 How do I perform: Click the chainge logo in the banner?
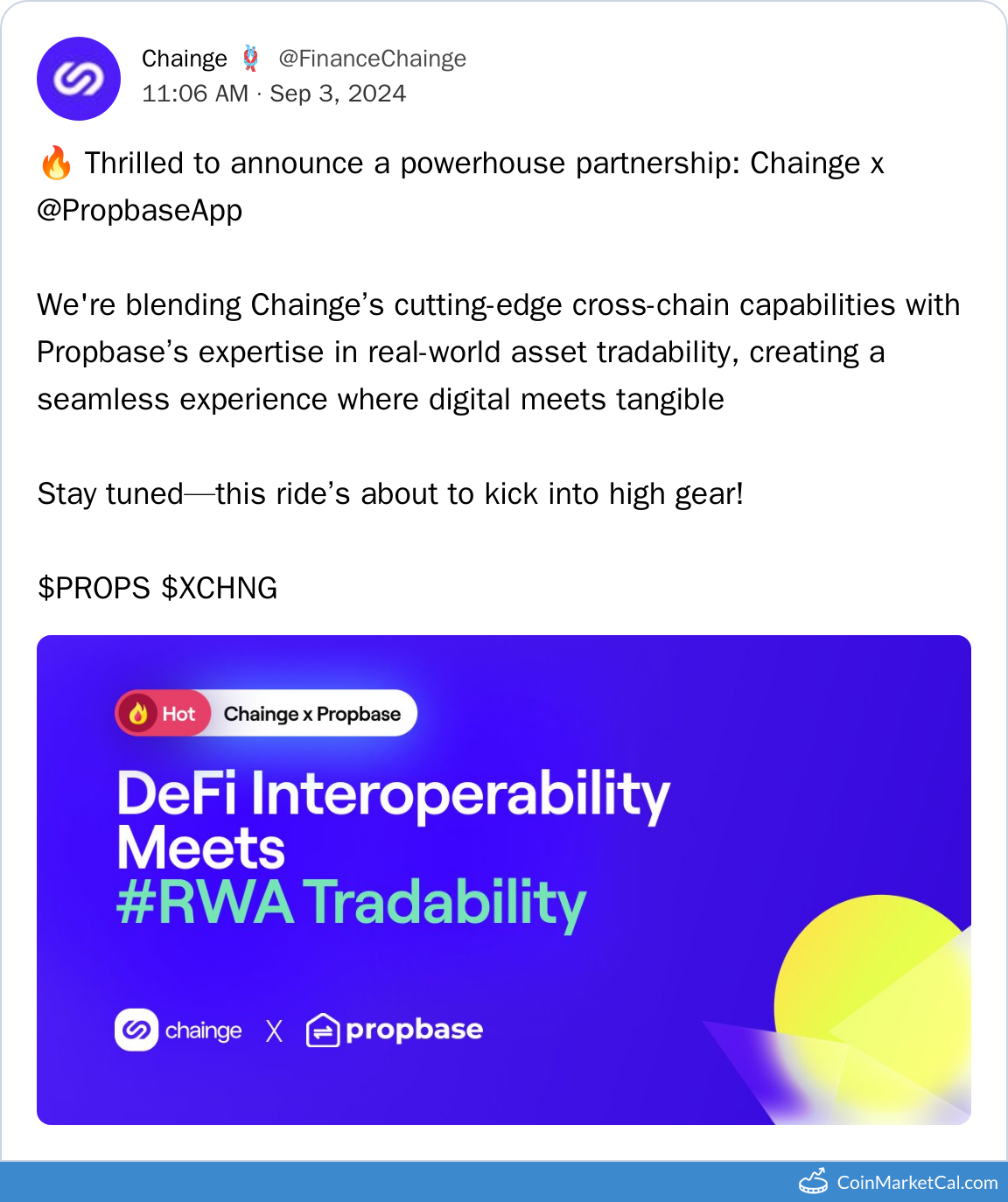[136, 1030]
